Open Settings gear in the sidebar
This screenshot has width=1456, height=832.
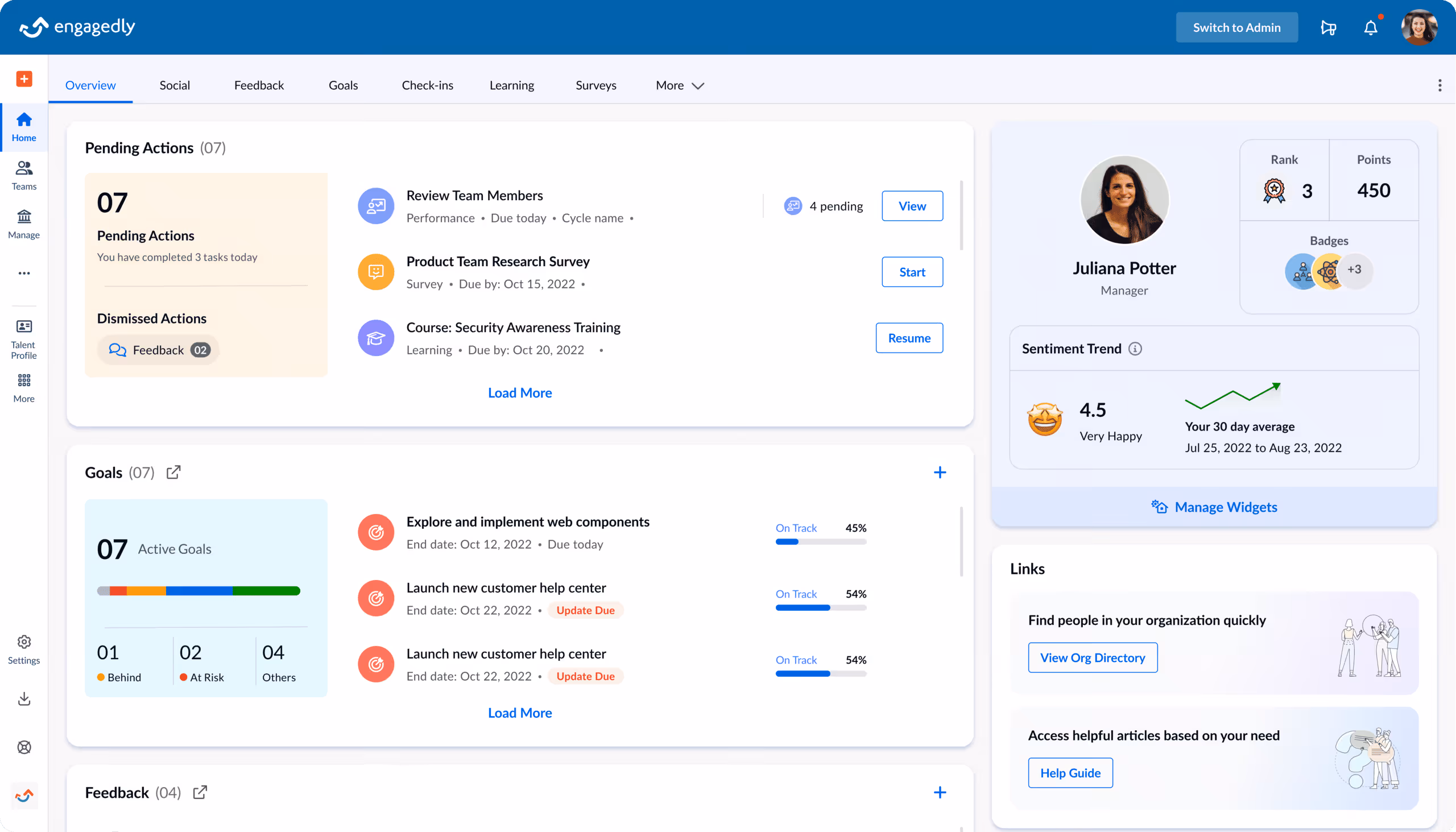24,649
